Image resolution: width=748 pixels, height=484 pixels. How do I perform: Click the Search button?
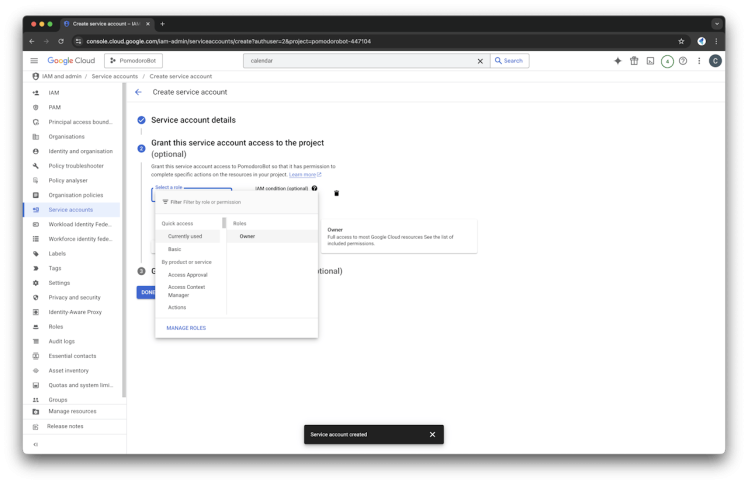[x=509, y=61]
